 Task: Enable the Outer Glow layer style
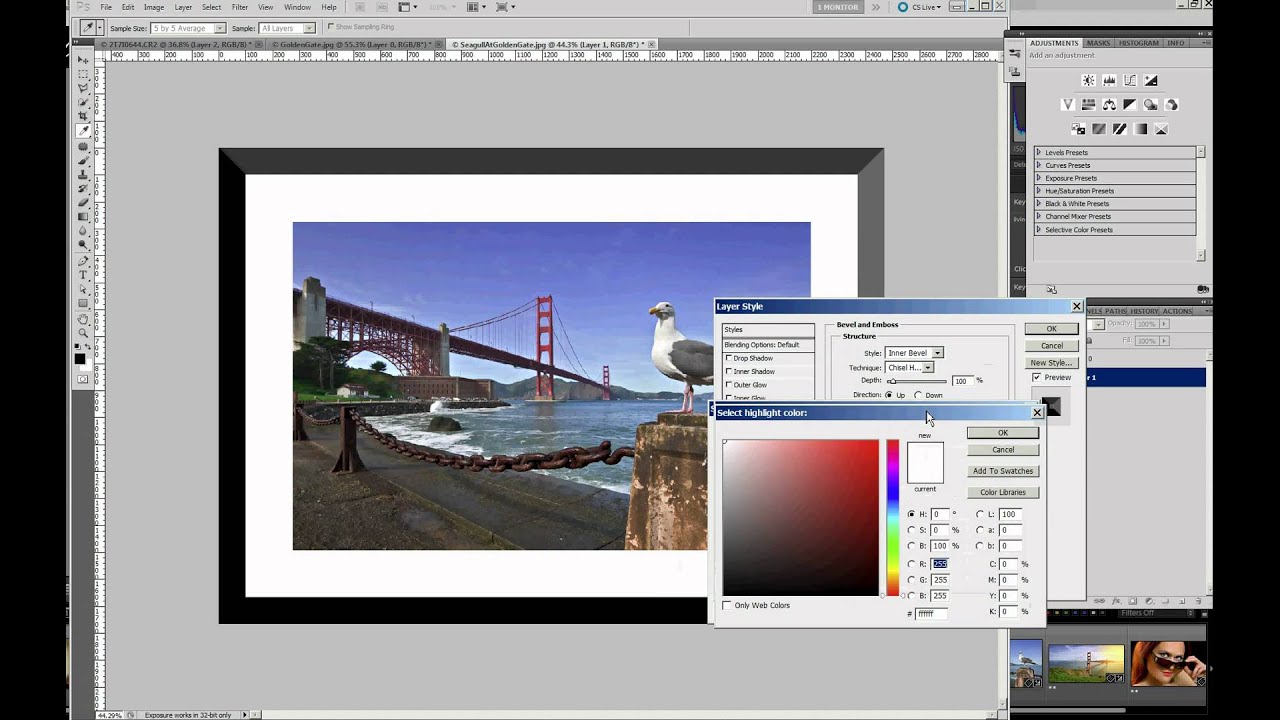[729, 385]
